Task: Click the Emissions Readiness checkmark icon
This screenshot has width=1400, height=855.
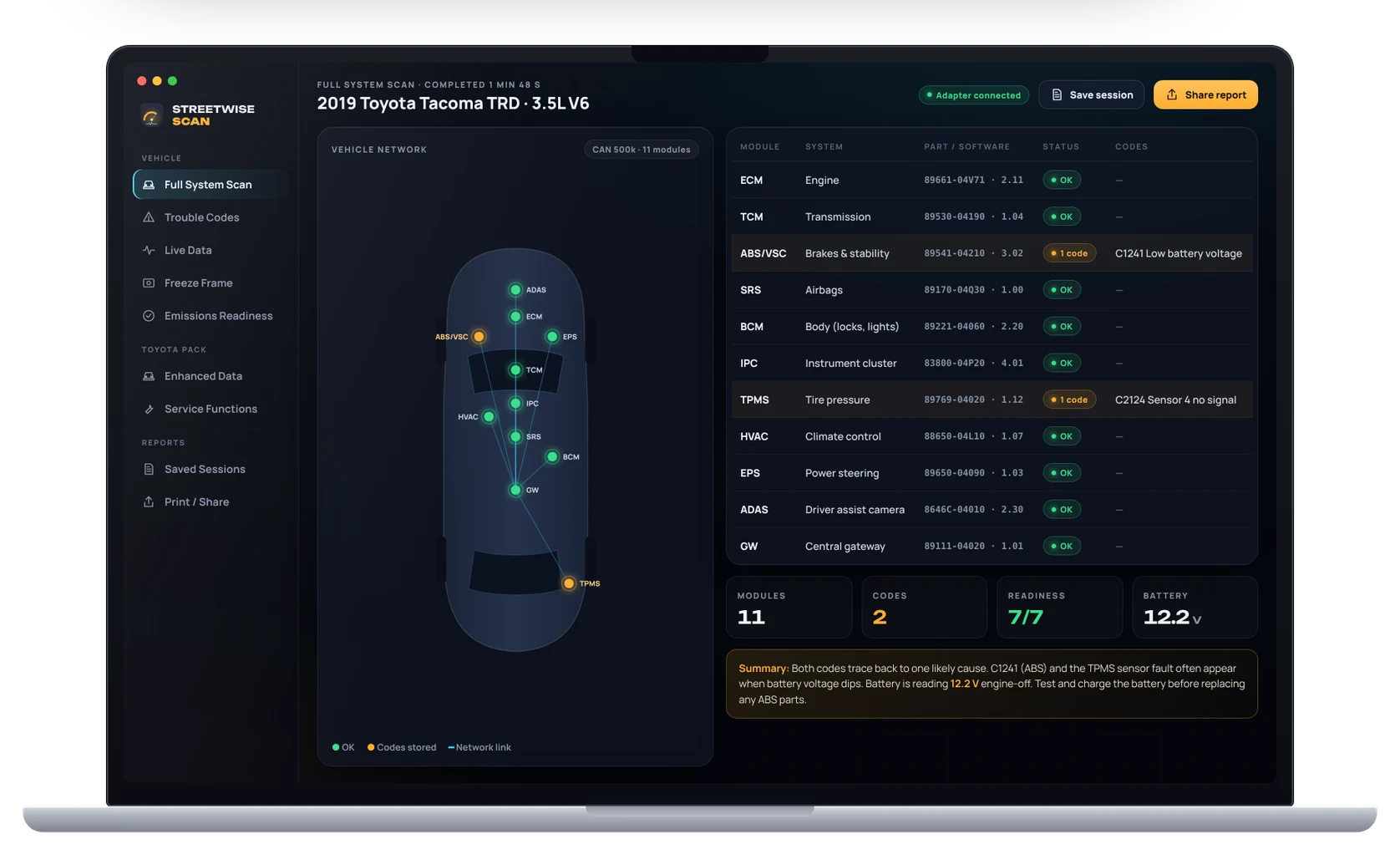Action: tap(149, 316)
